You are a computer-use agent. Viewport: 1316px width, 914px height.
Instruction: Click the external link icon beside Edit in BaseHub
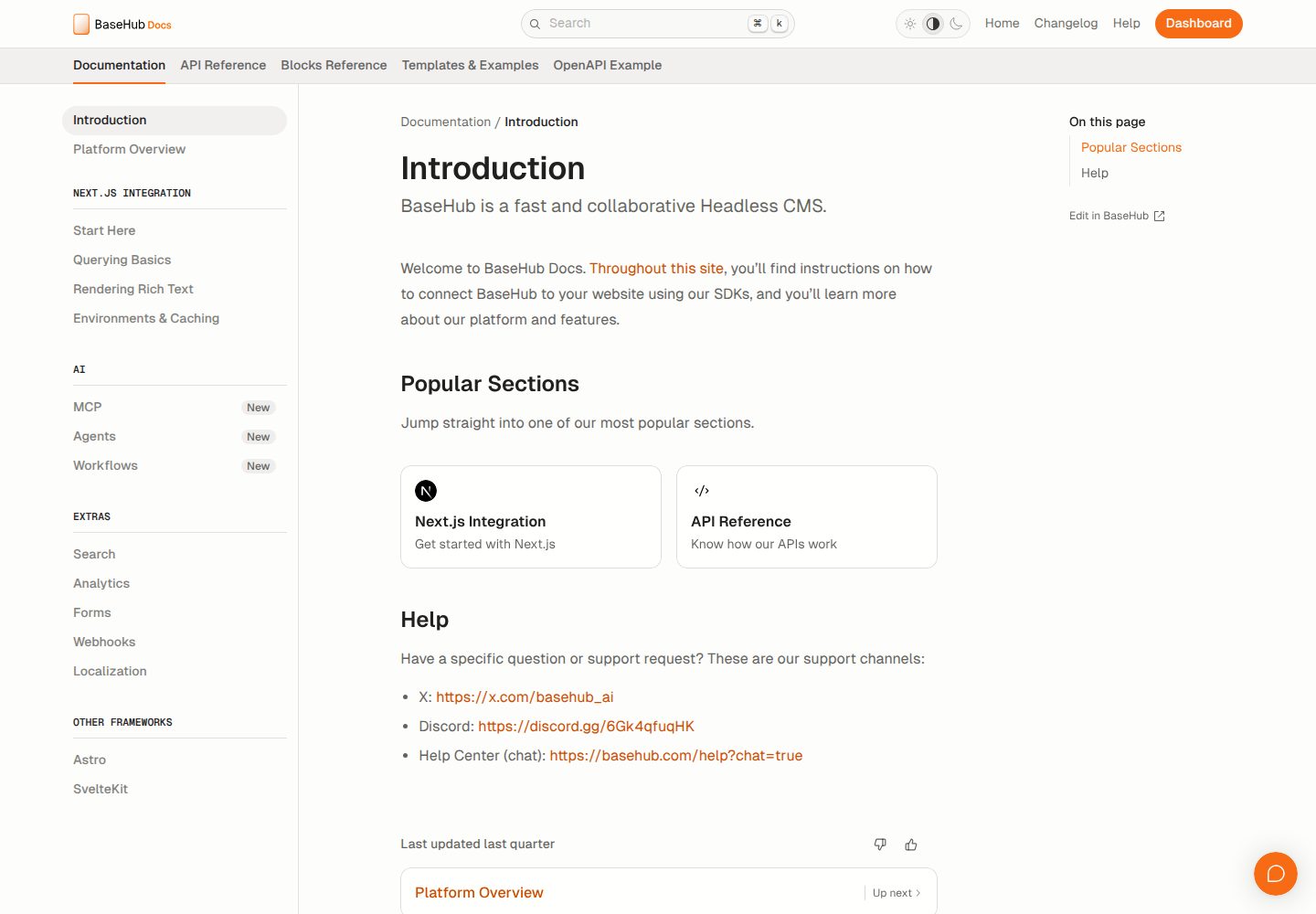click(1160, 217)
